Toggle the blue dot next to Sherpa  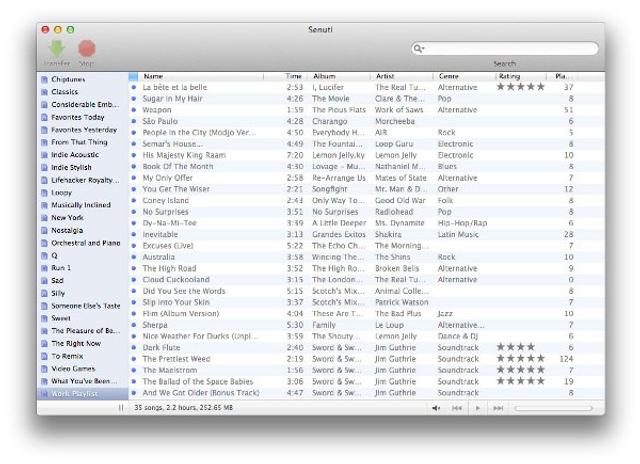click(x=134, y=324)
